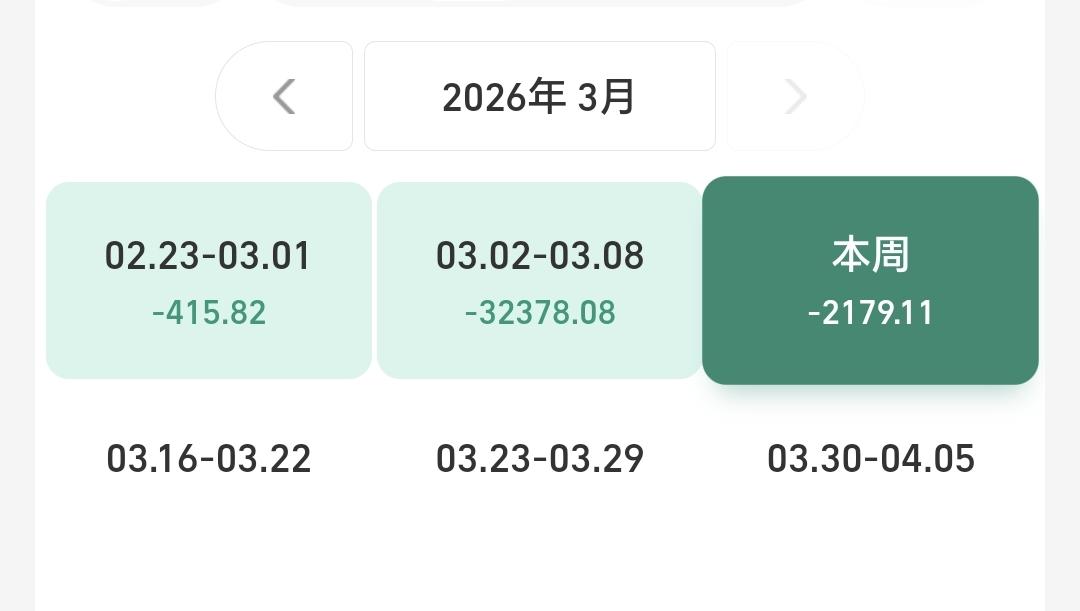Image resolution: width=1080 pixels, height=611 pixels.
Task: Select week 03.02-03.08 card
Action: (x=539, y=280)
